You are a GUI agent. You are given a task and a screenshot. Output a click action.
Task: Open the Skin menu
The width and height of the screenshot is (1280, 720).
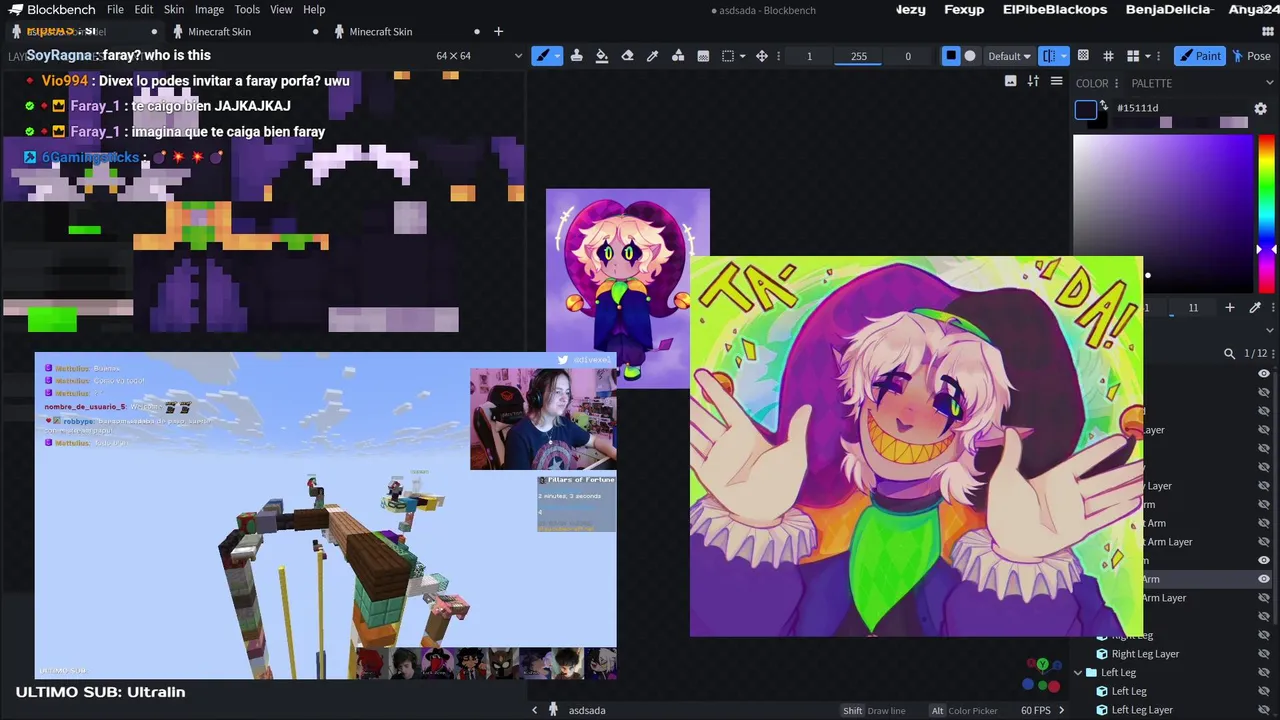(174, 9)
